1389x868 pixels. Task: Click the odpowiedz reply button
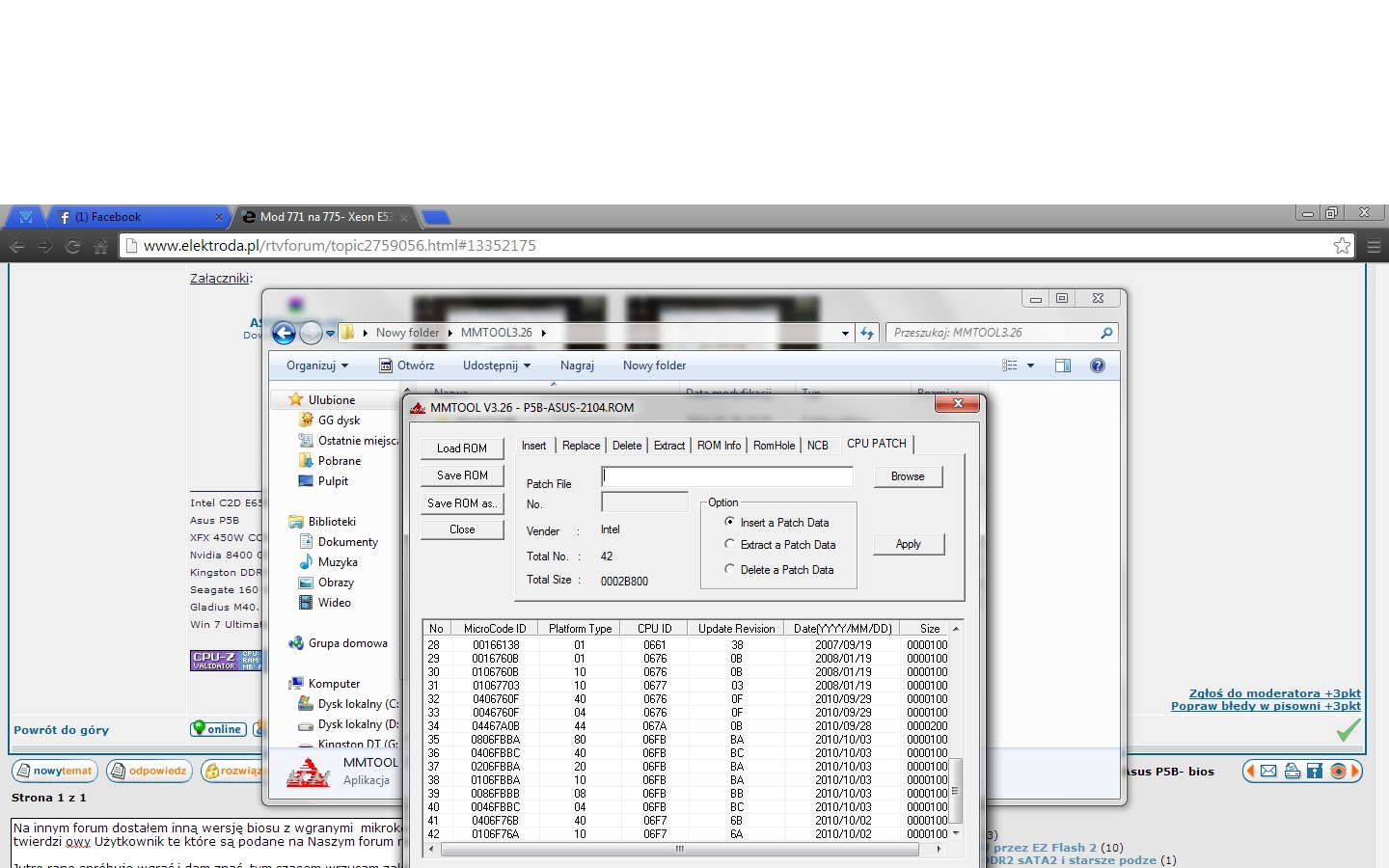[x=150, y=772]
